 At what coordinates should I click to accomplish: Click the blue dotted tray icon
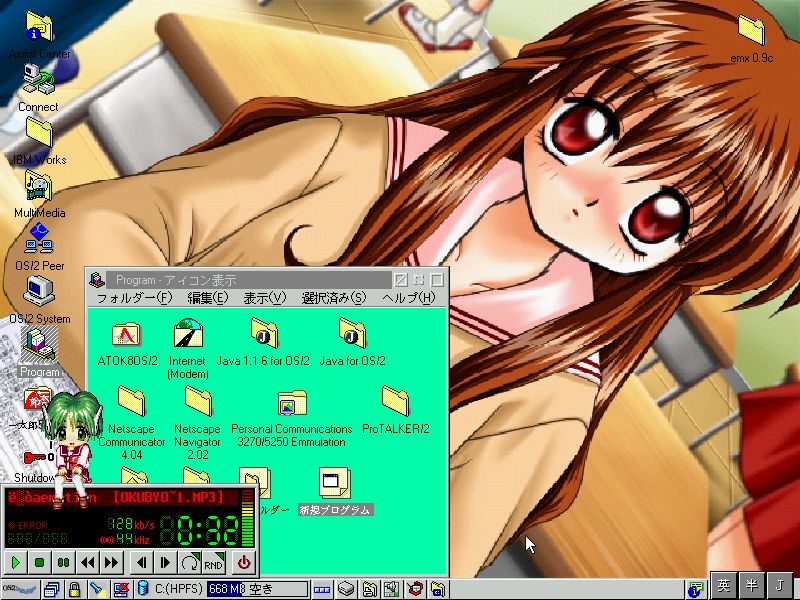[x=322, y=590]
